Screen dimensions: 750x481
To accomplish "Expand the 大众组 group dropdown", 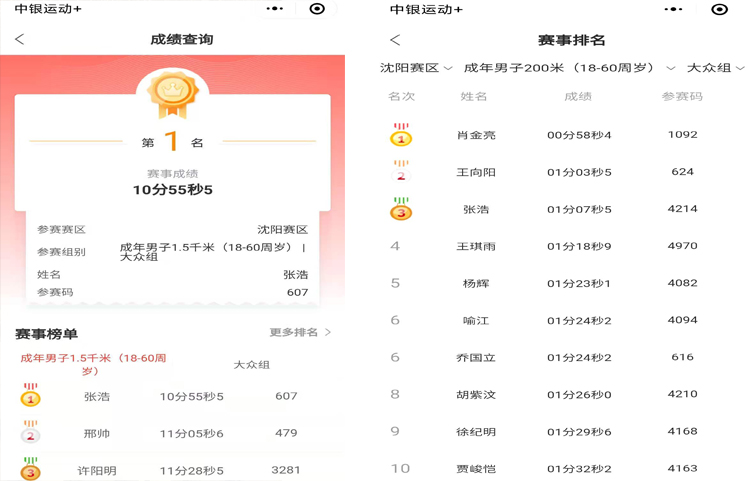I will click(715, 68).
